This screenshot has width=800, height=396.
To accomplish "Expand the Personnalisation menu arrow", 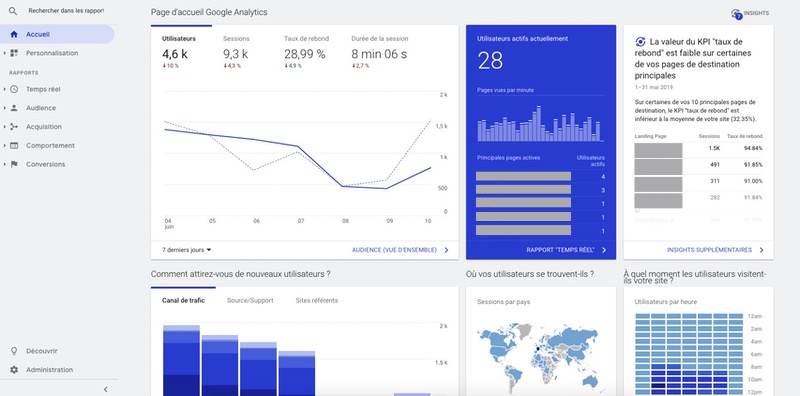I will tap(5, 53).
